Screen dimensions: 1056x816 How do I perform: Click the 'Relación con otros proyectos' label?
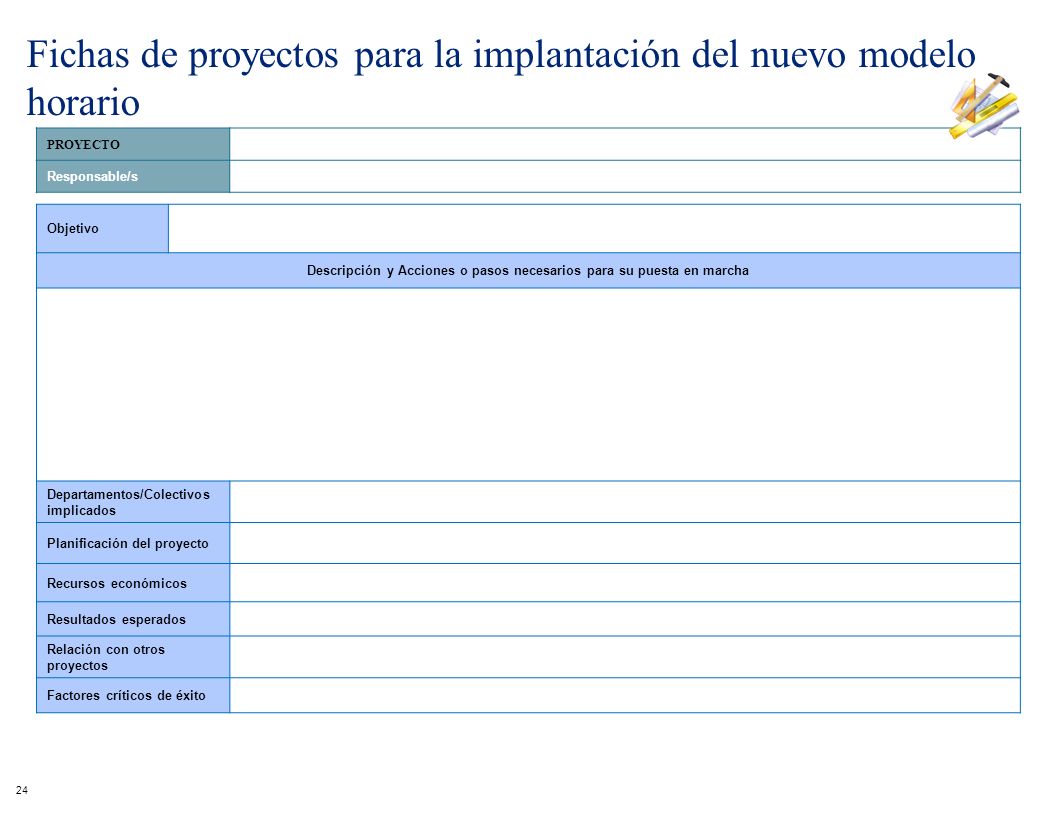[133, 657]
